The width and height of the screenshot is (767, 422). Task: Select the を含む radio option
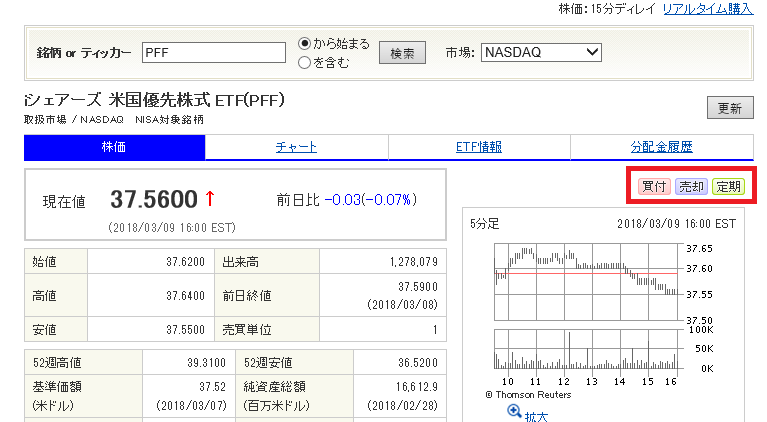pos(304,63)
